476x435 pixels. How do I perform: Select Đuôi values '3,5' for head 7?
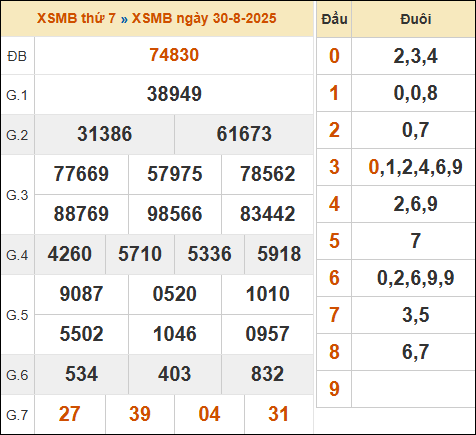415,315
